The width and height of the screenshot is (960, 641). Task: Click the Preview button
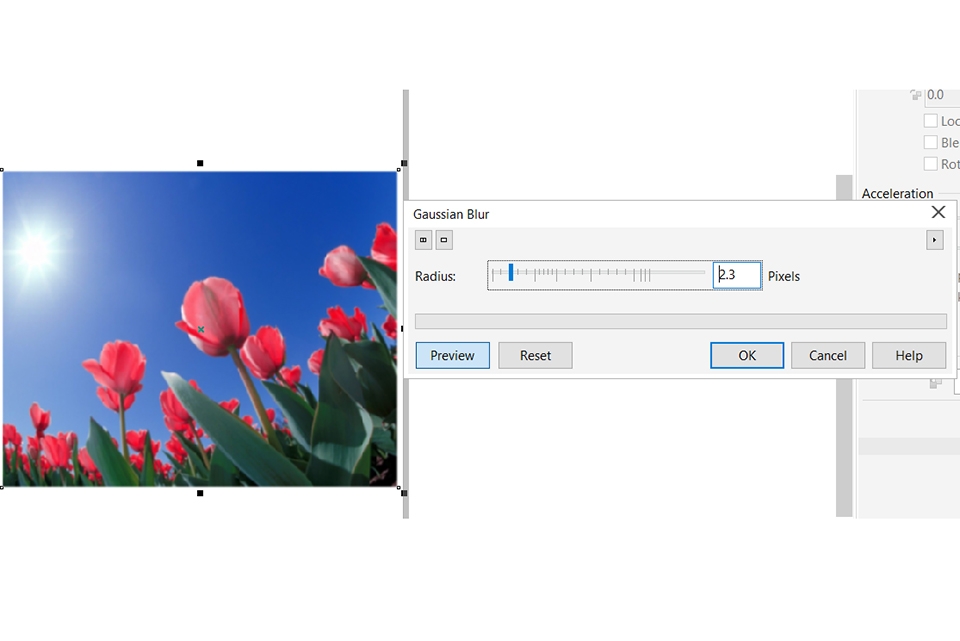coord(452,355)
